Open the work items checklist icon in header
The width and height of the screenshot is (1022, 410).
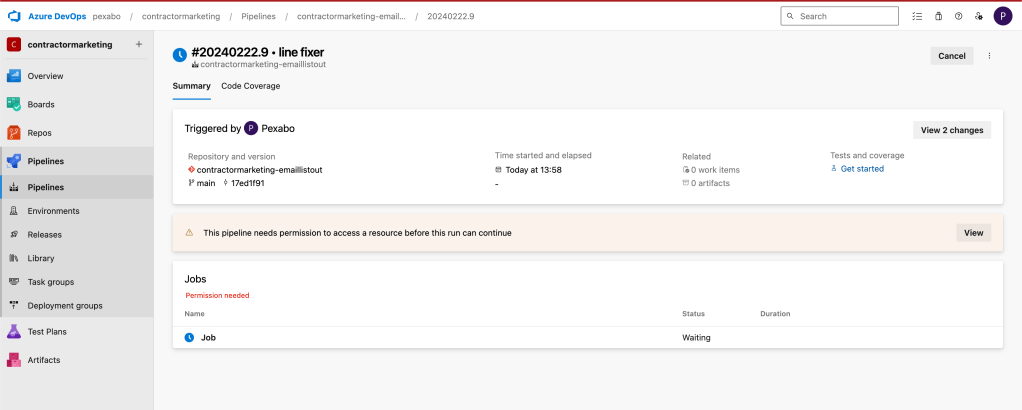tap(918, 16)
